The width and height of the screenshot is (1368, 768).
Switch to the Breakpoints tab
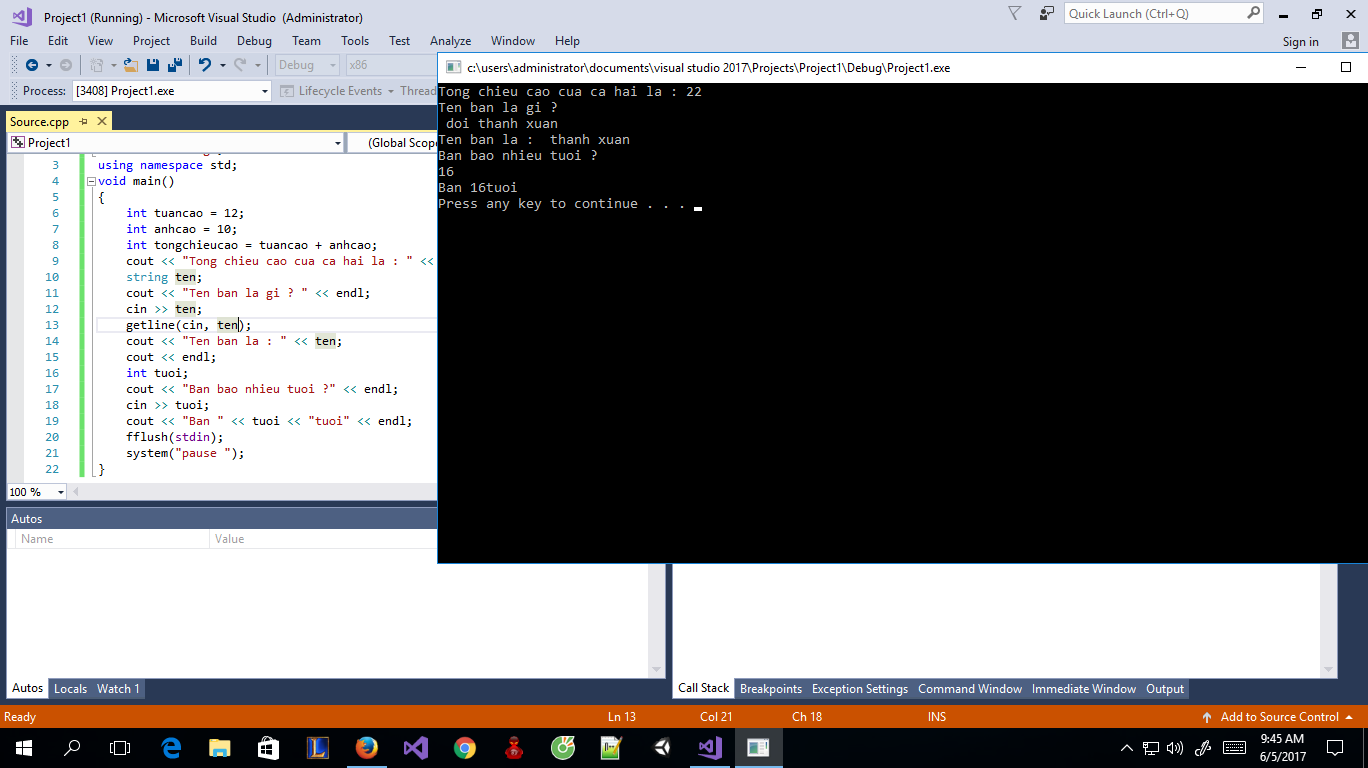[770, 689]
